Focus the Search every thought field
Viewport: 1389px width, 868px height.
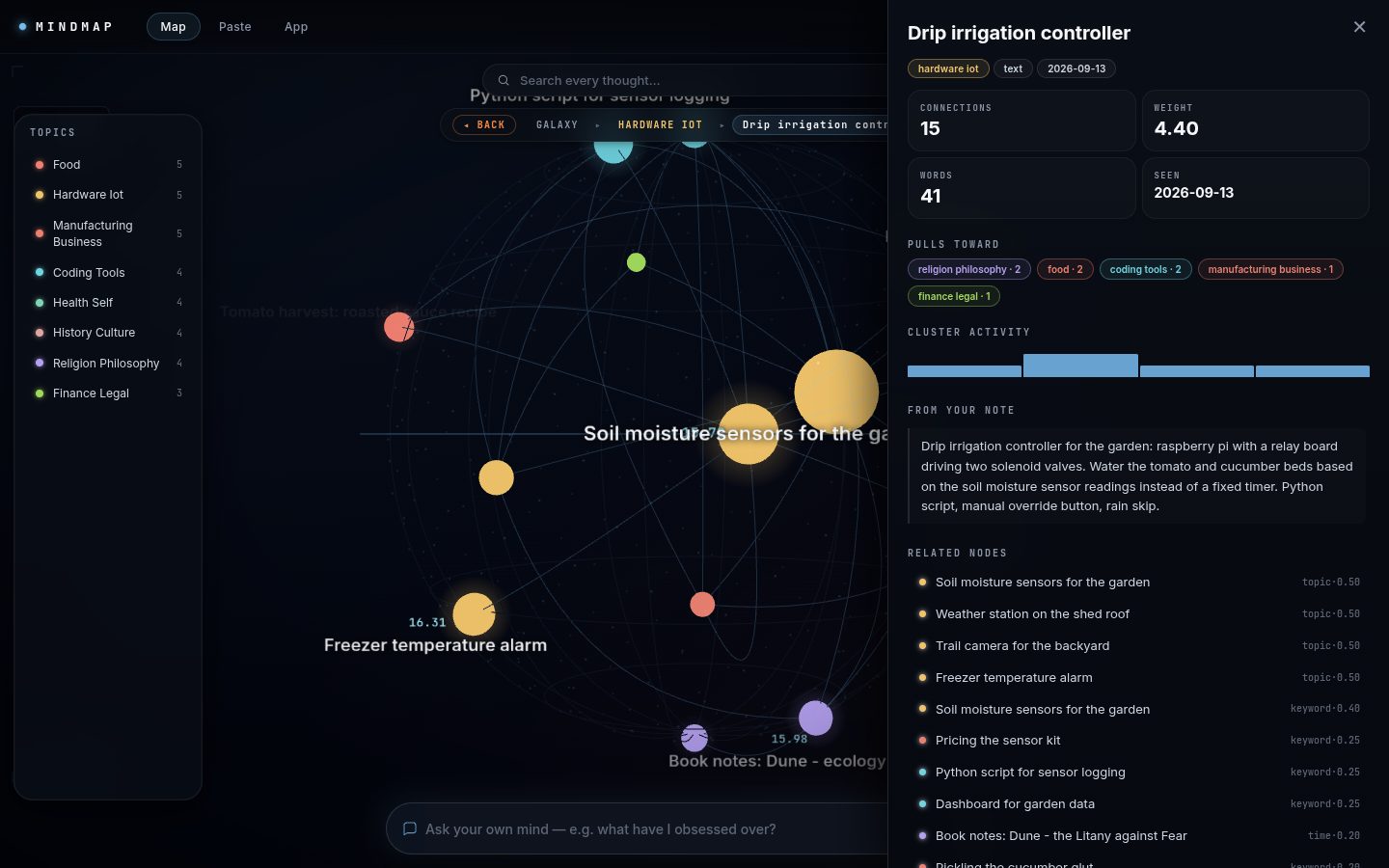click(x=694, y=81)
